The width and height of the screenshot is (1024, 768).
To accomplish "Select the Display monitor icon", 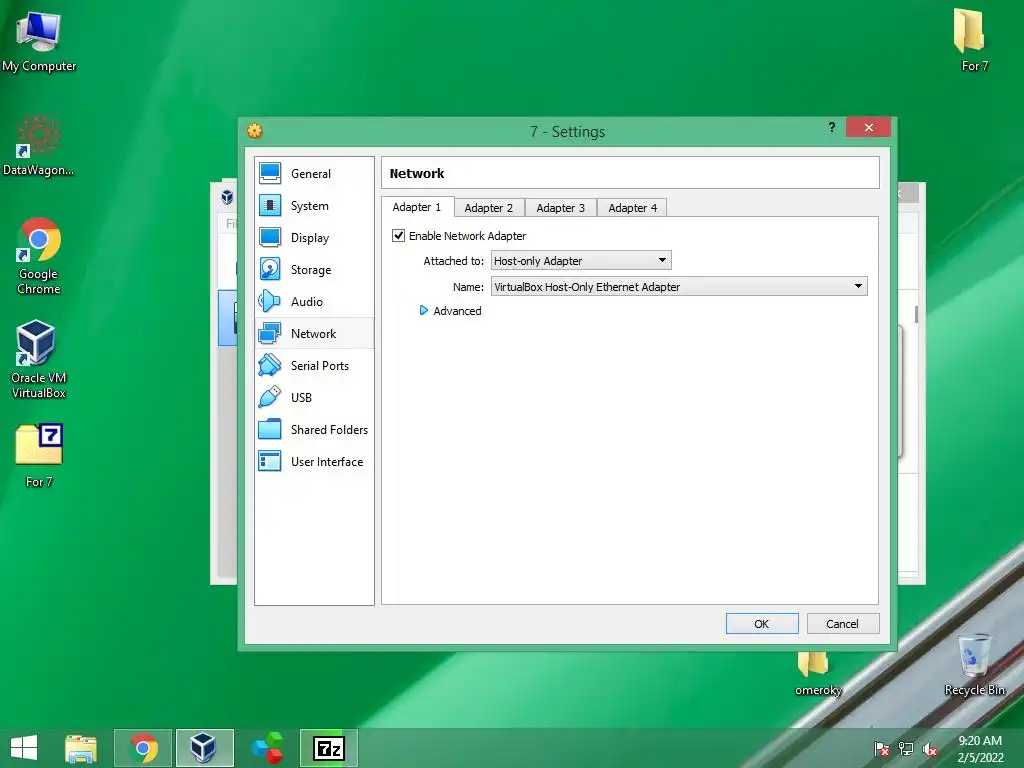I will (270, 238).
